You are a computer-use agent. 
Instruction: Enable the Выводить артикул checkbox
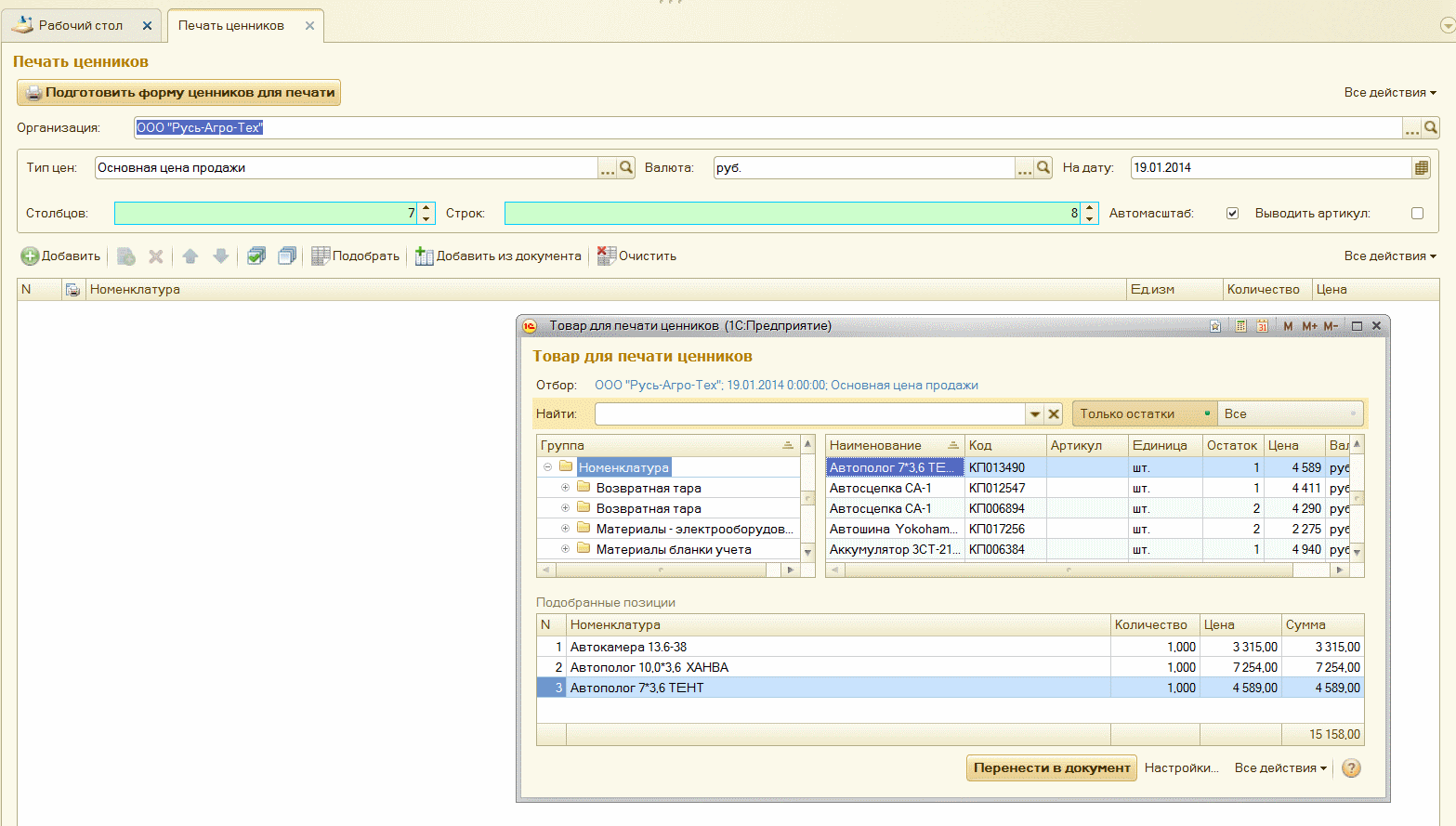pos(1418,214)
